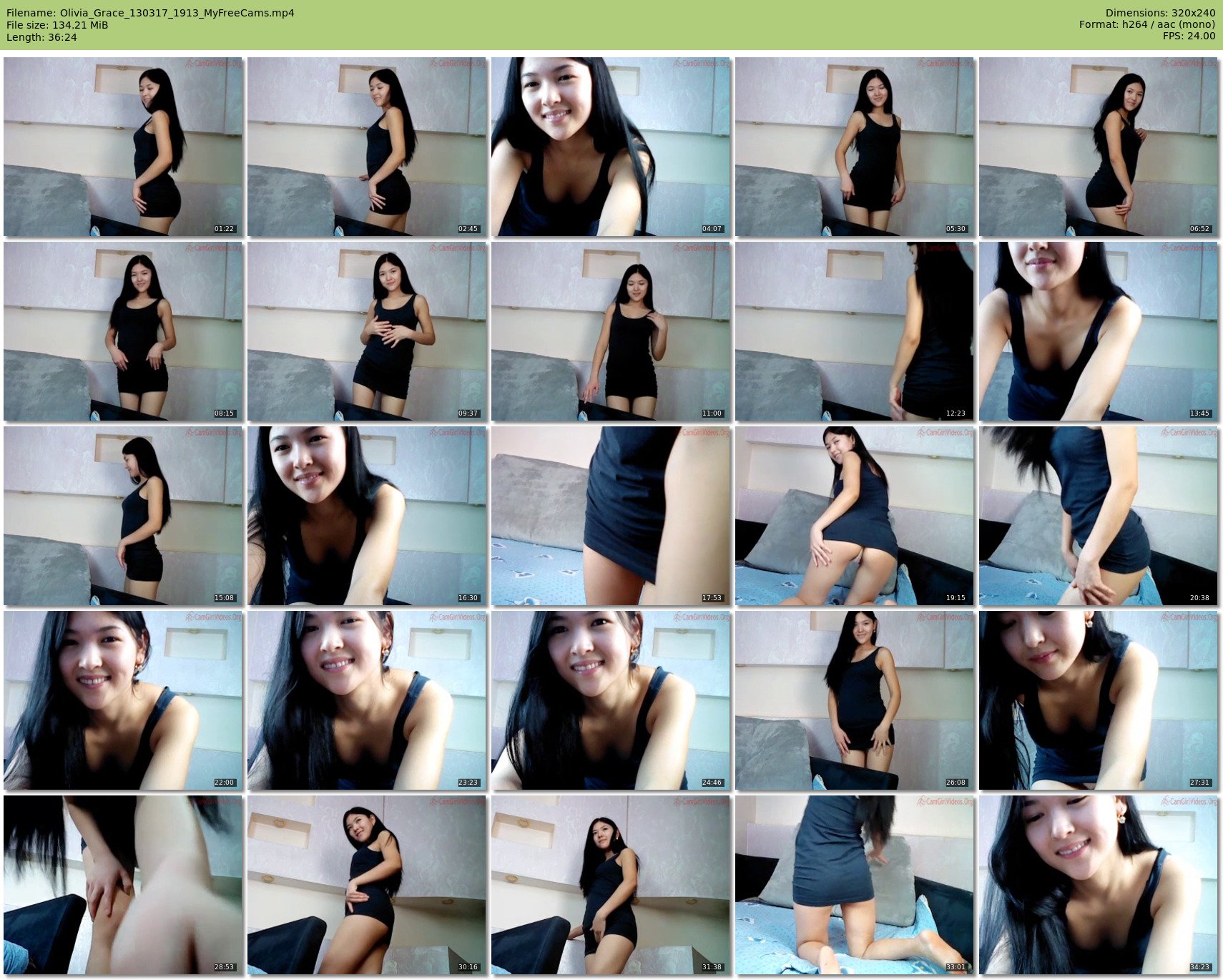Select the thumbnail at 16:30
Screen dimensions: 1223x980
(367, 516)
